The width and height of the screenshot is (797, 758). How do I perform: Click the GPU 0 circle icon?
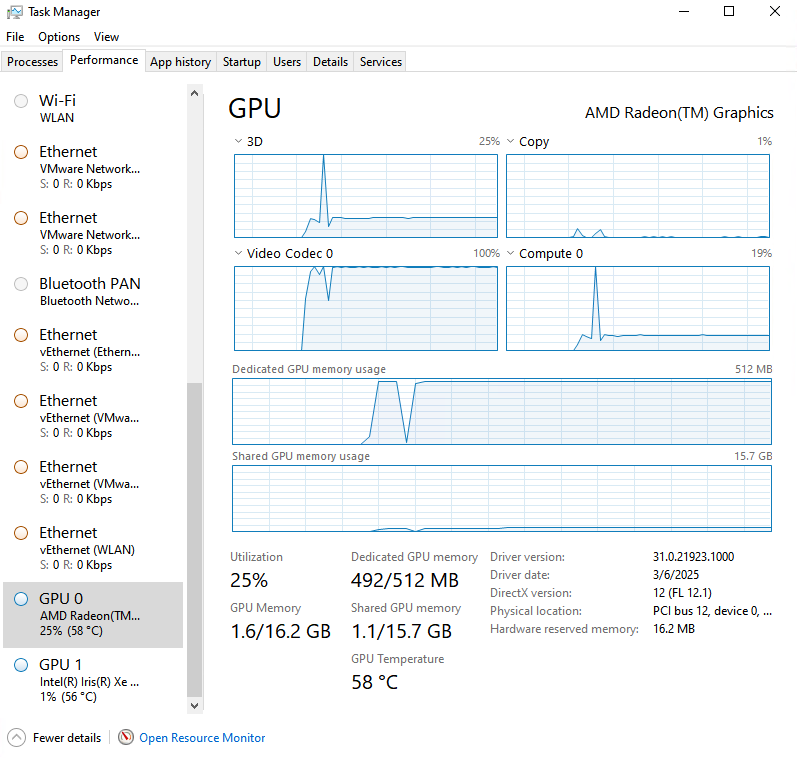21,599
